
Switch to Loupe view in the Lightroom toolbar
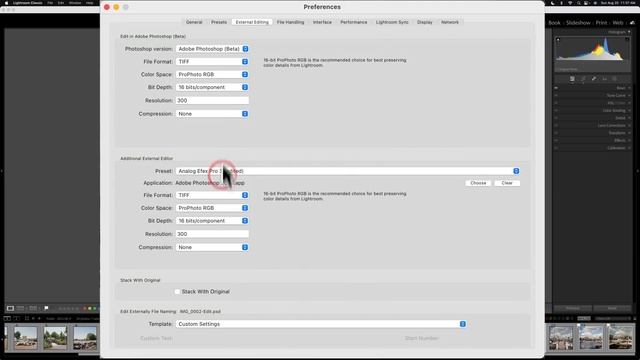[x=11, y=308]
